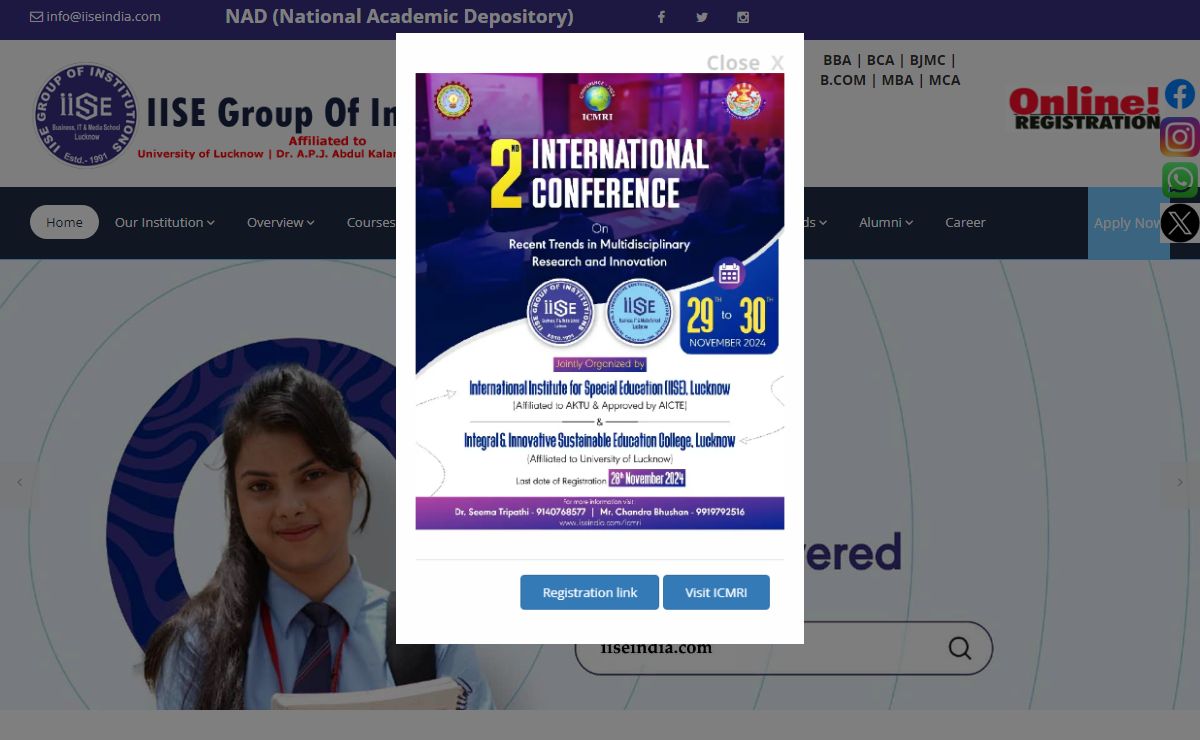Click the Apply Now button
This screenshot has height=740, width=1200.
point(1128,223)
